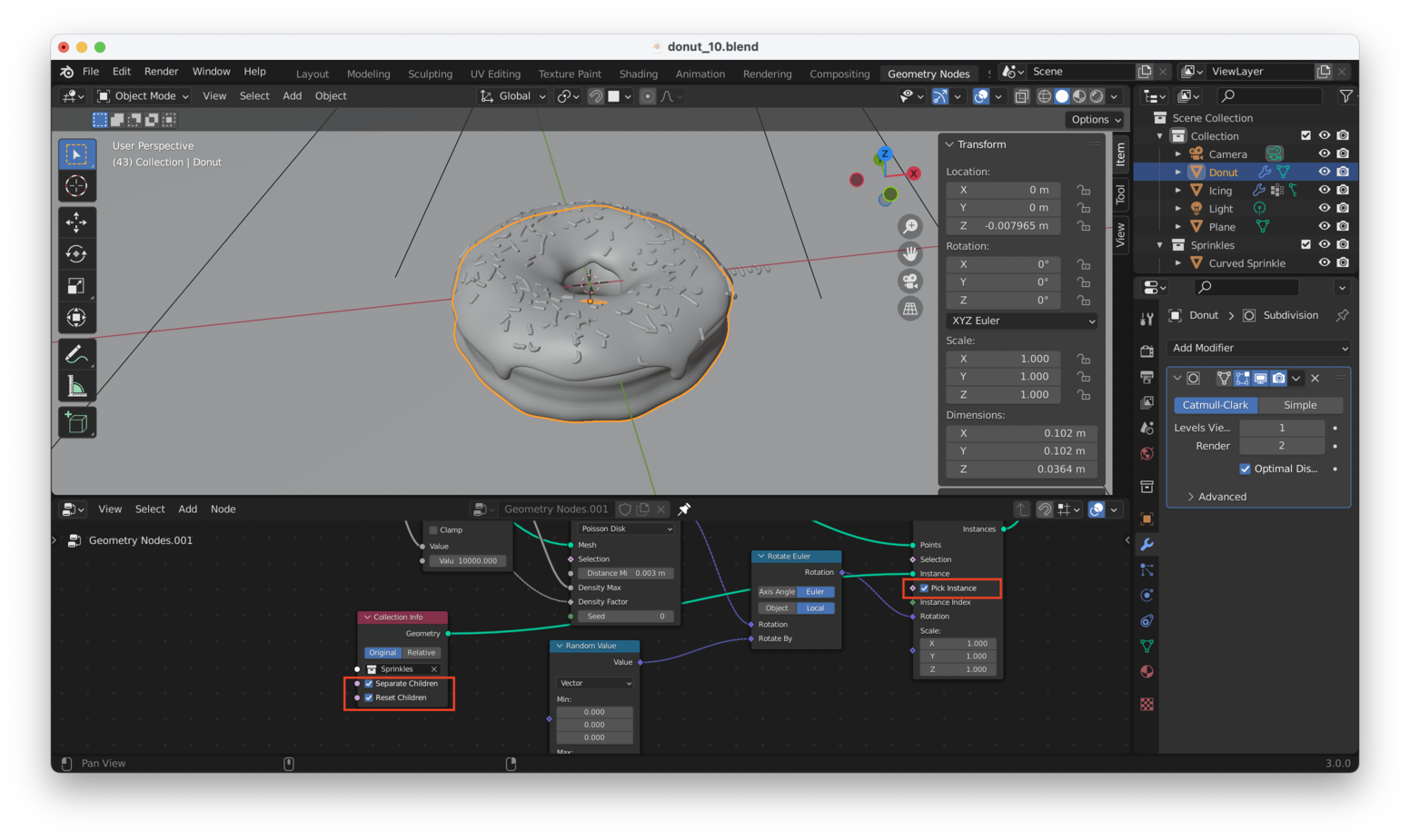Click the camera view gizmo icon
Image resolution: width=1410 pixels, height=840 pixels.
[x=909, y=282]
